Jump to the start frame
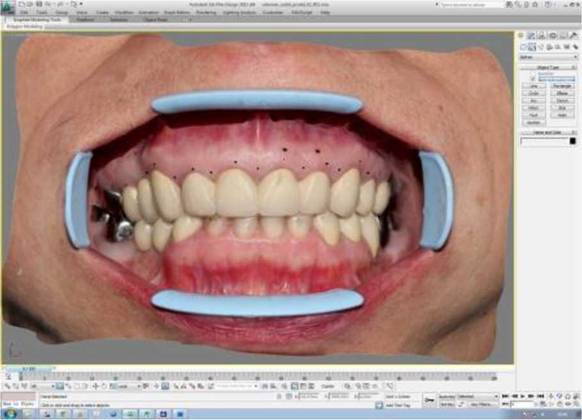This screenshot has width=582, height=420. [505, 396]
